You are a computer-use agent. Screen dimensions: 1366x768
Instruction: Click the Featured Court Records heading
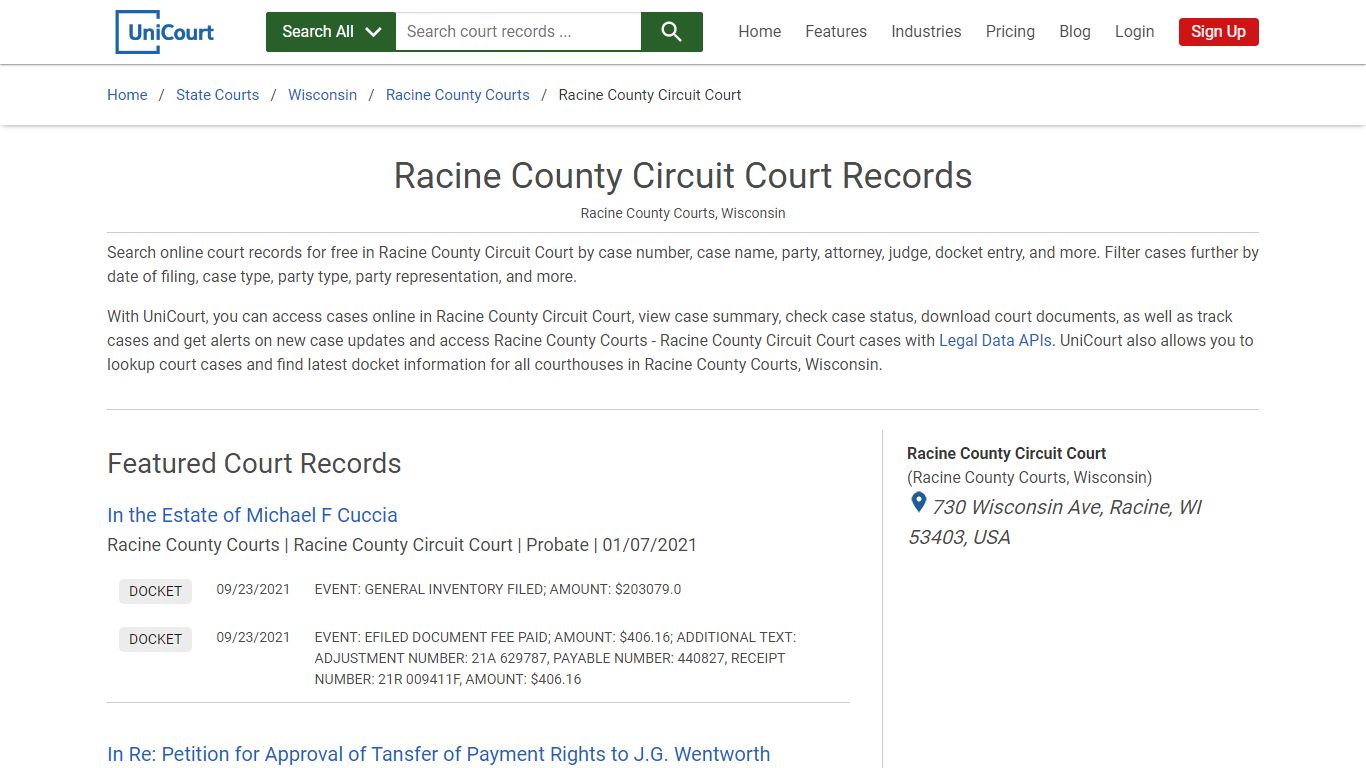(x=254, y=464)
